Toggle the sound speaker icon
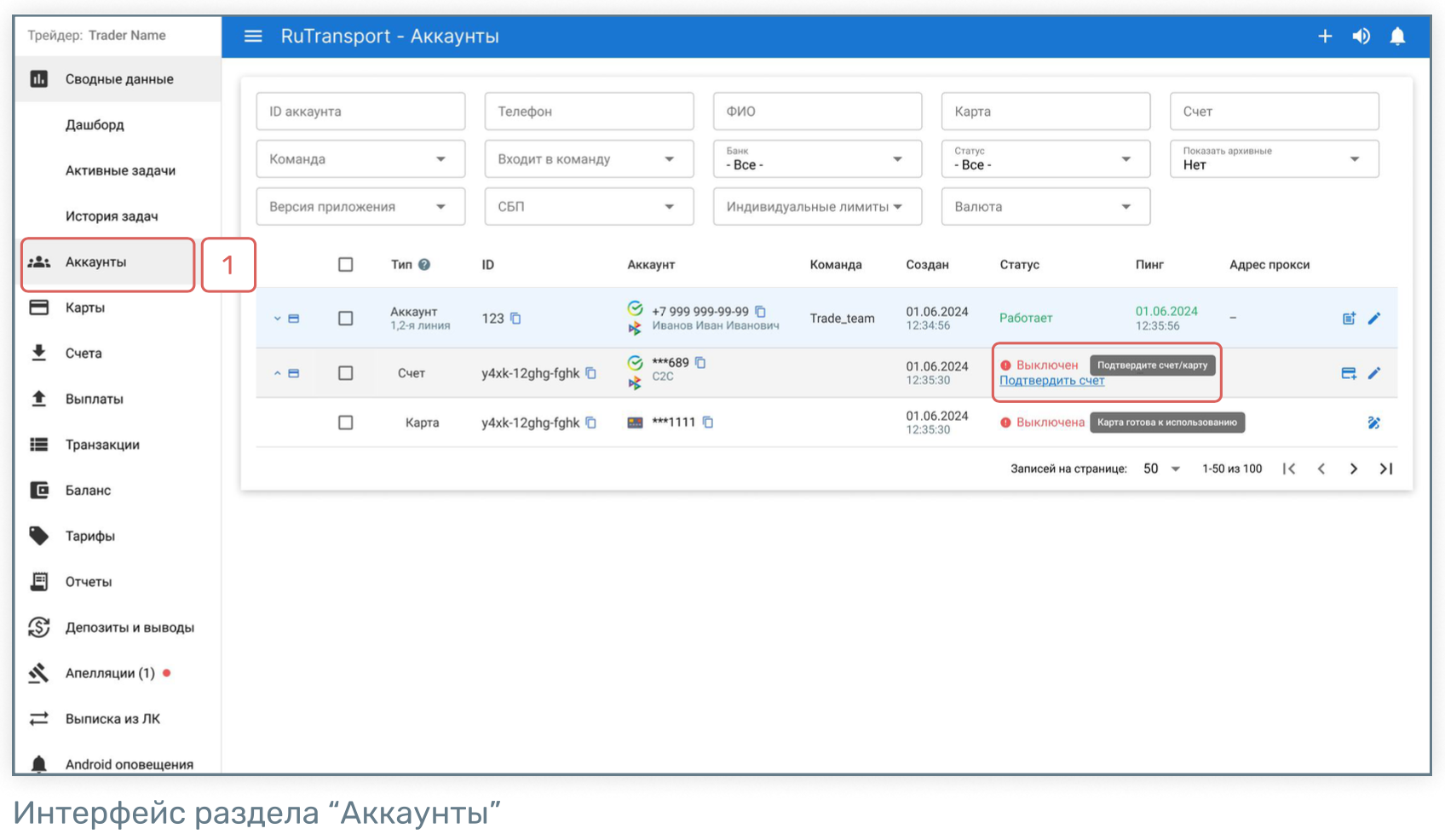The height and width of the screenshot is (840, 1445). [1362, 36]
